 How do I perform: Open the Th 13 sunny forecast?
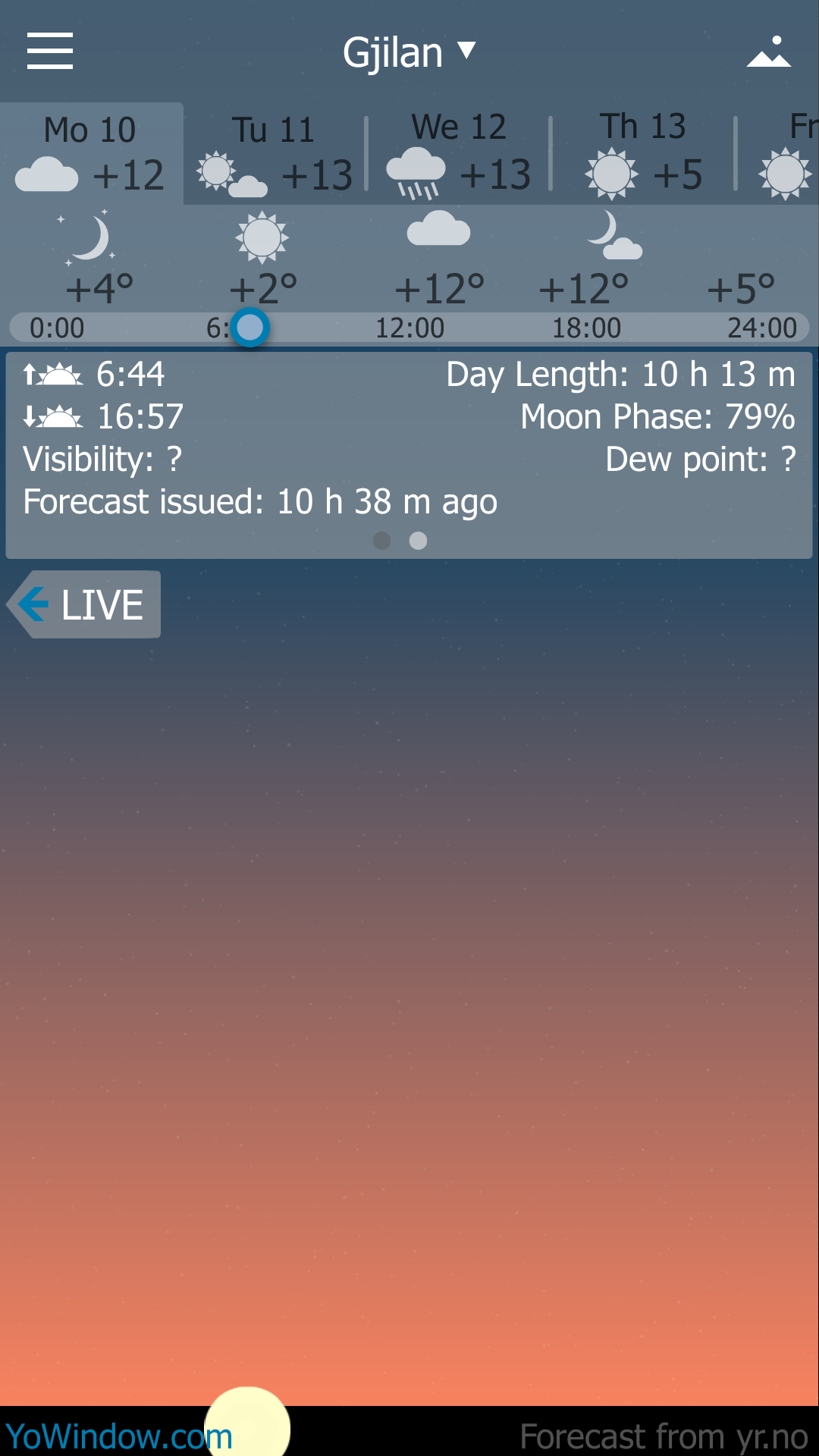[643, 154]
